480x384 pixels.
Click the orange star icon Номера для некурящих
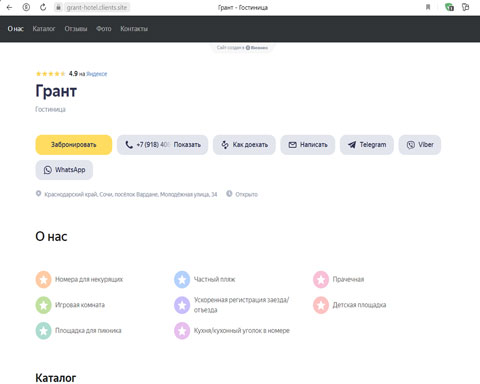point(44,279)
